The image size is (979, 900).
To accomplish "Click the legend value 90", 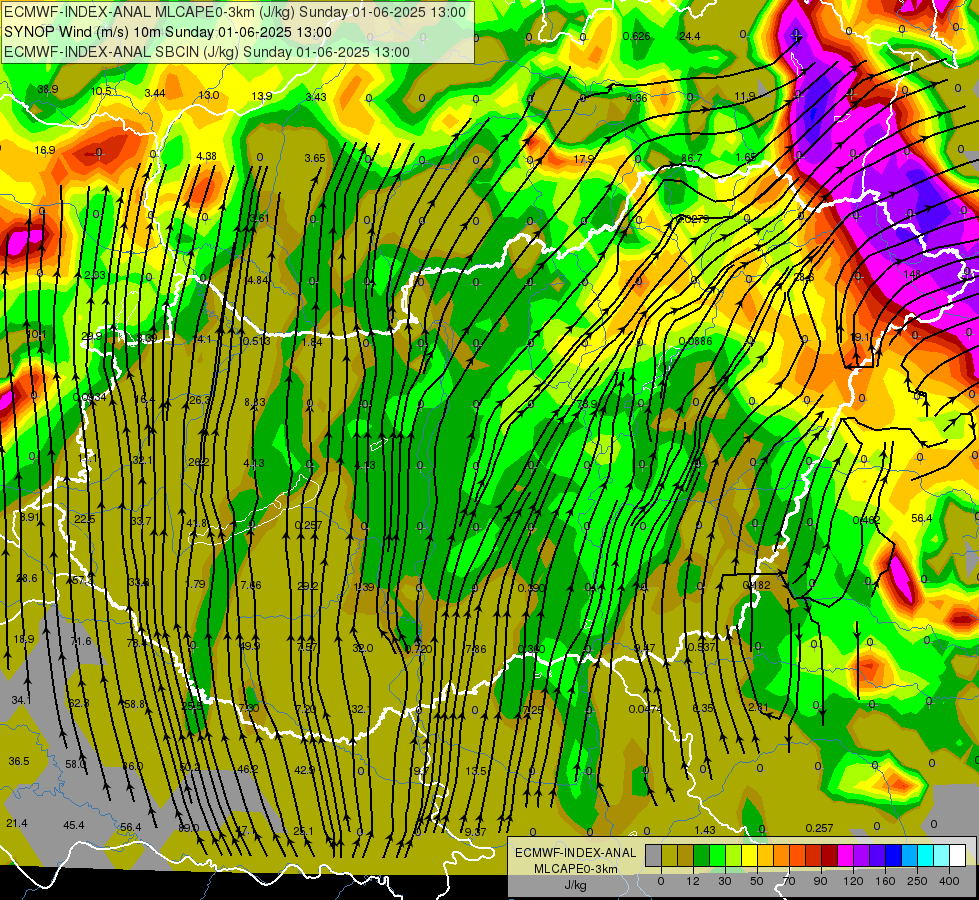I will pyautogui.click(x=820, y=881).
